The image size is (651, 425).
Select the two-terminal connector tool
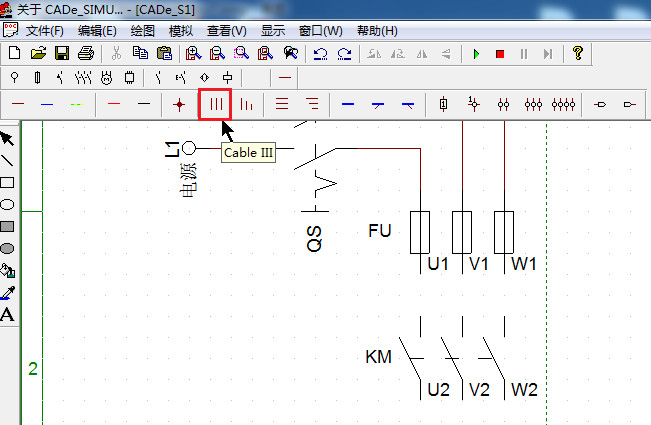(503, 105)
